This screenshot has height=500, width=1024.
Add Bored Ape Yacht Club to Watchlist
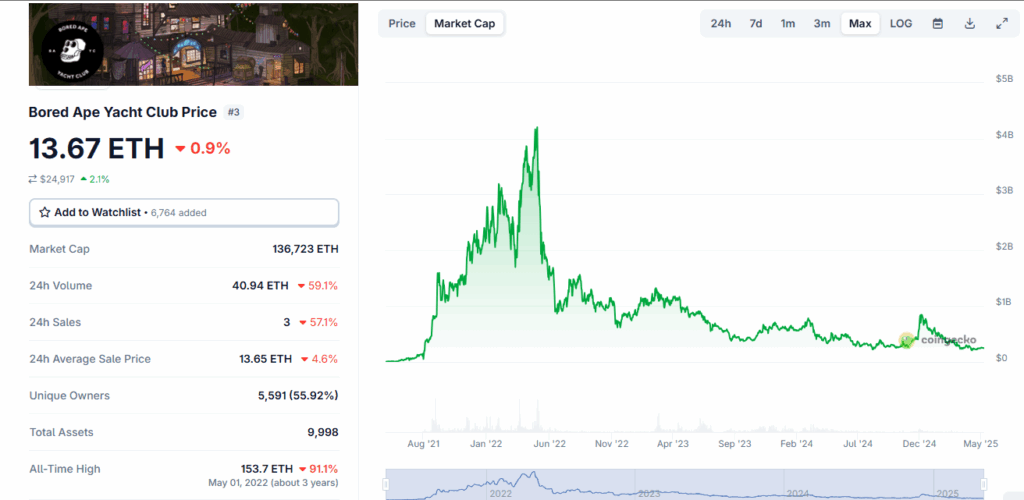[184, 212]
